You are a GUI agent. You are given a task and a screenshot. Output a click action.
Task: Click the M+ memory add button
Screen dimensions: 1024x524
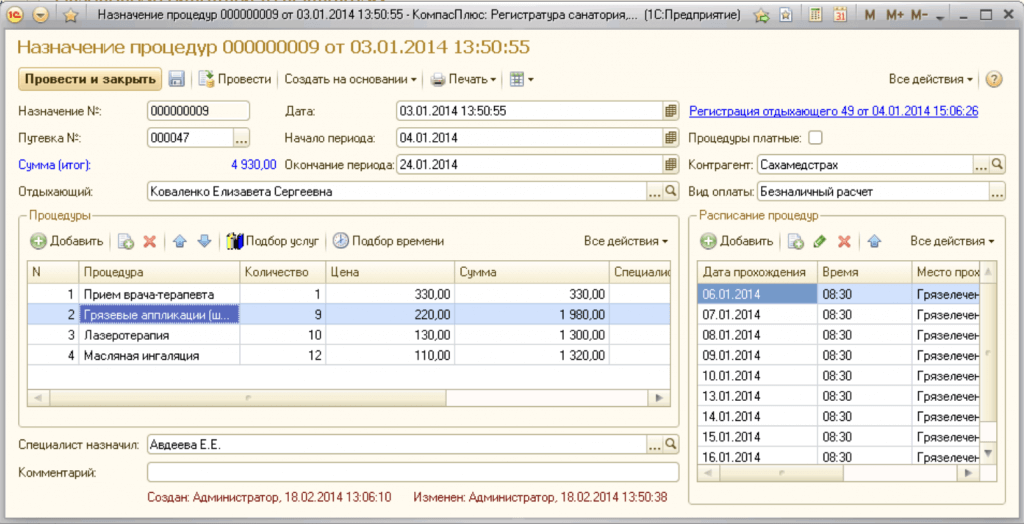[x=893, y=15]
